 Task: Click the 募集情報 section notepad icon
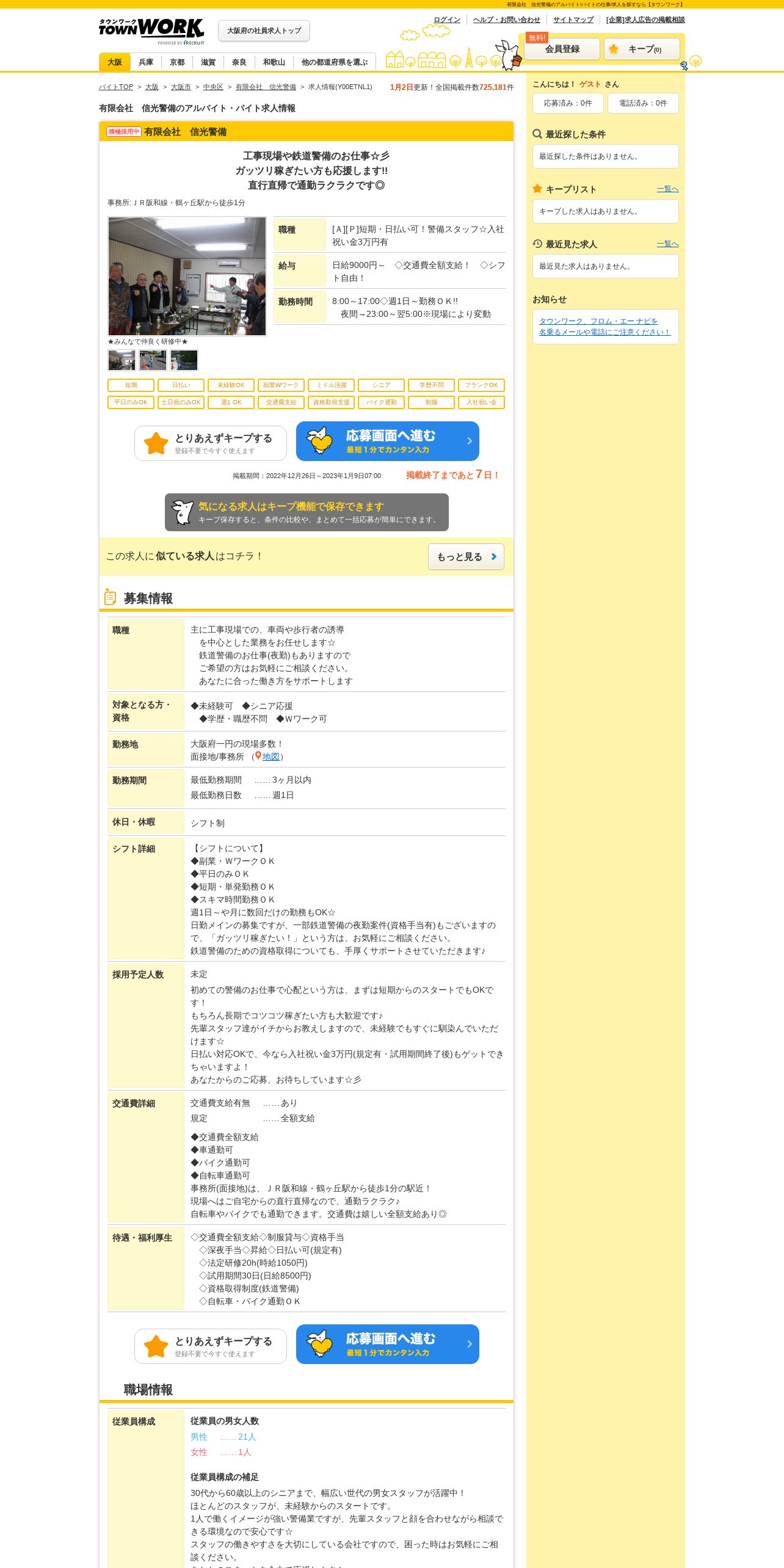click(110, 597)
